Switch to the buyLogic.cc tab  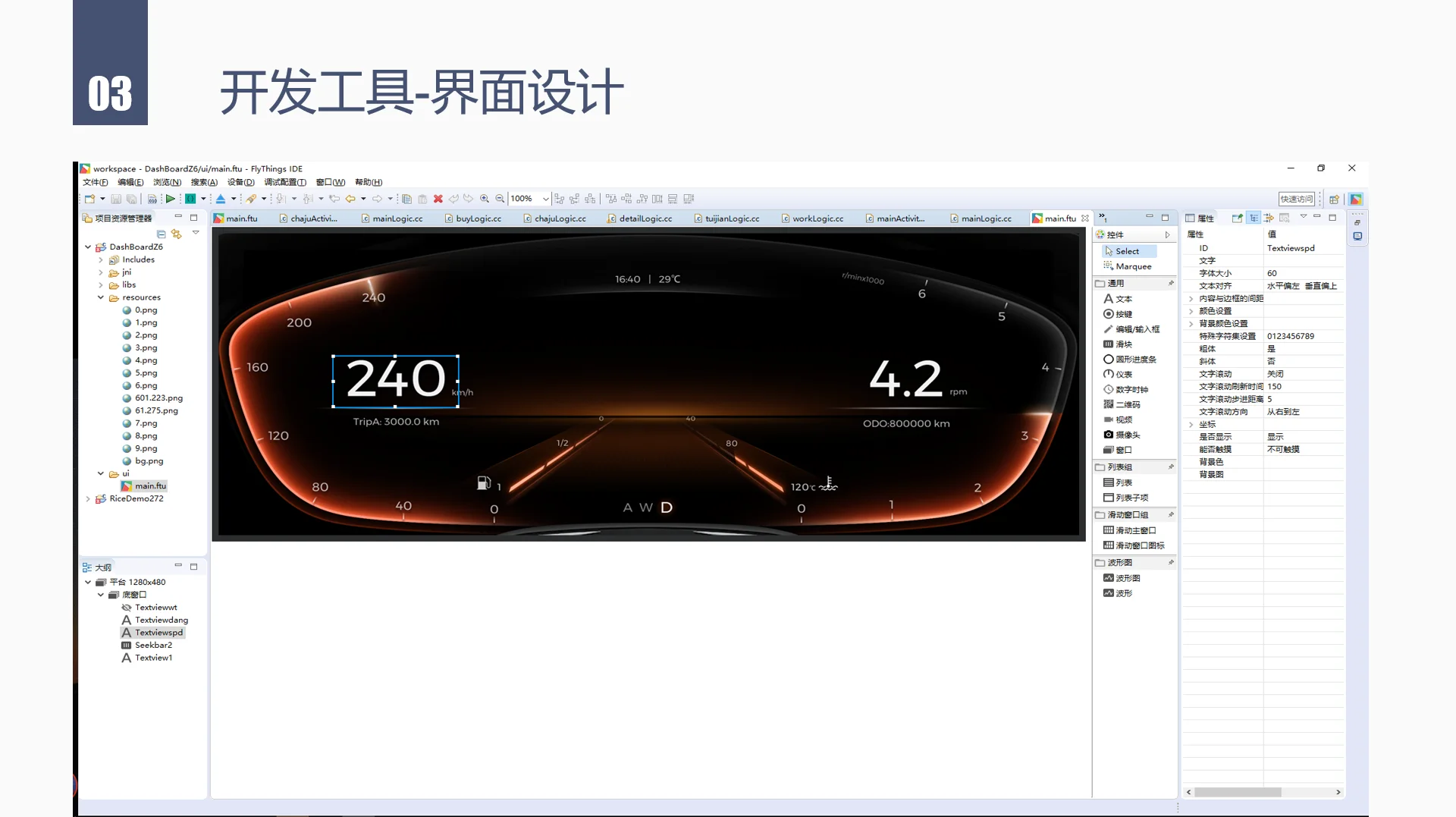click(x=474, y=218)
